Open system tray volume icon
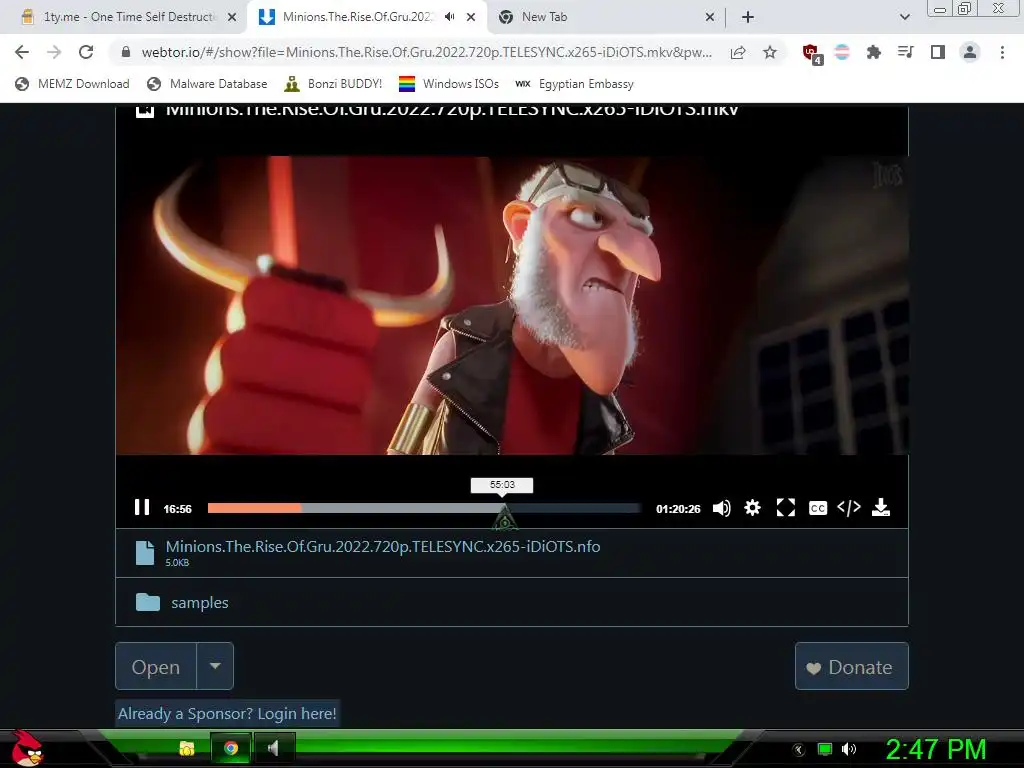Image resolution: width=1024 pixels, height=768 pixels. [848, 749]
